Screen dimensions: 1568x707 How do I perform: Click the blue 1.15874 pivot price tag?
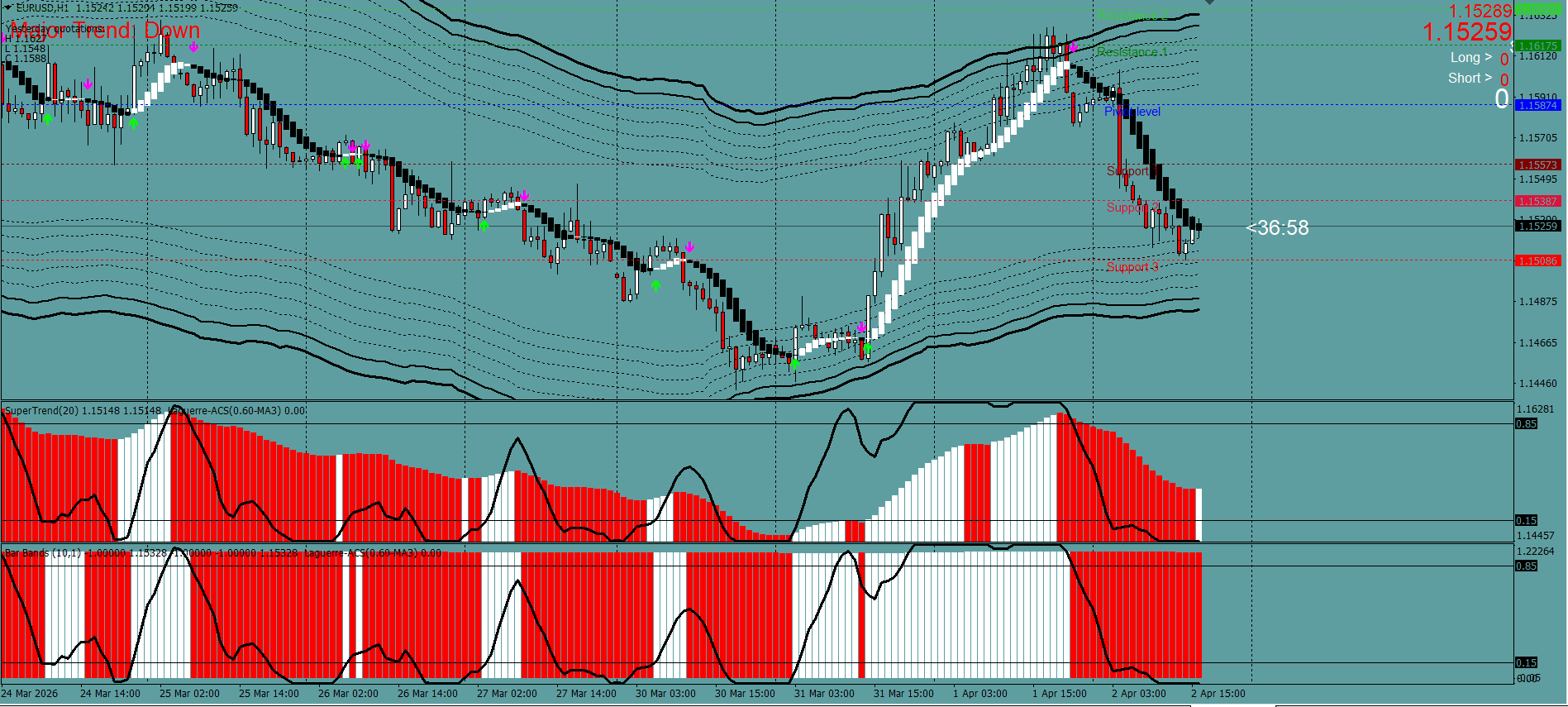click(x=1538, y=105)
